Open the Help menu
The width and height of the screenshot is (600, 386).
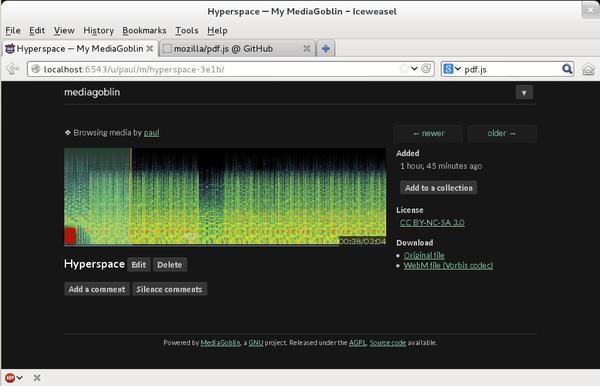click(217, 31)
